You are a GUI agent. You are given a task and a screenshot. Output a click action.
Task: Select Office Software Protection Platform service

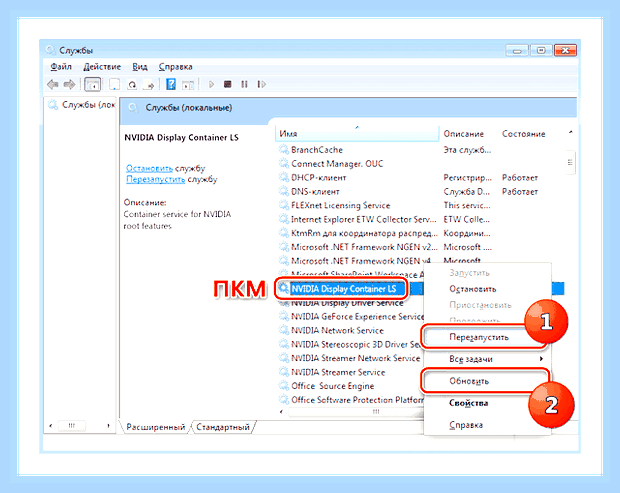(x=357, y=400)
